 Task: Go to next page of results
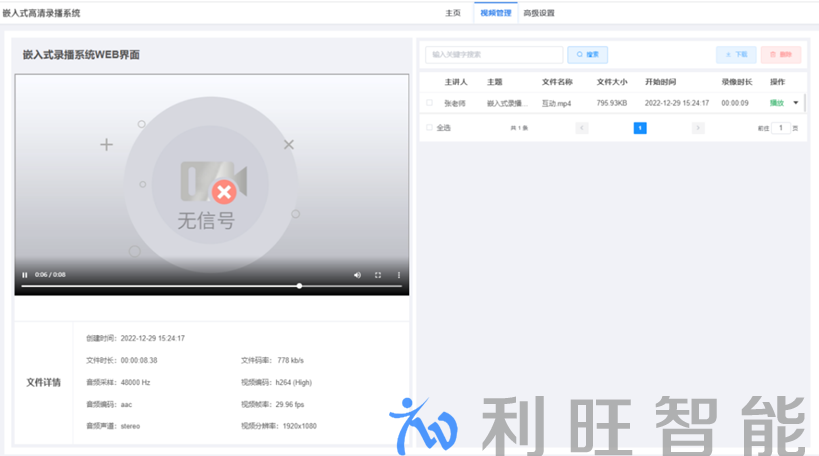pos(698,128)
